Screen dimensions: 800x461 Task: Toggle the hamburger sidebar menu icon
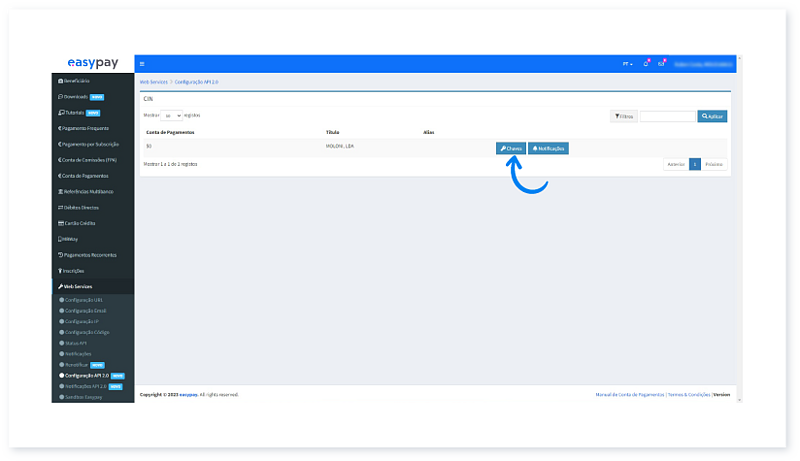pos(142,64)
